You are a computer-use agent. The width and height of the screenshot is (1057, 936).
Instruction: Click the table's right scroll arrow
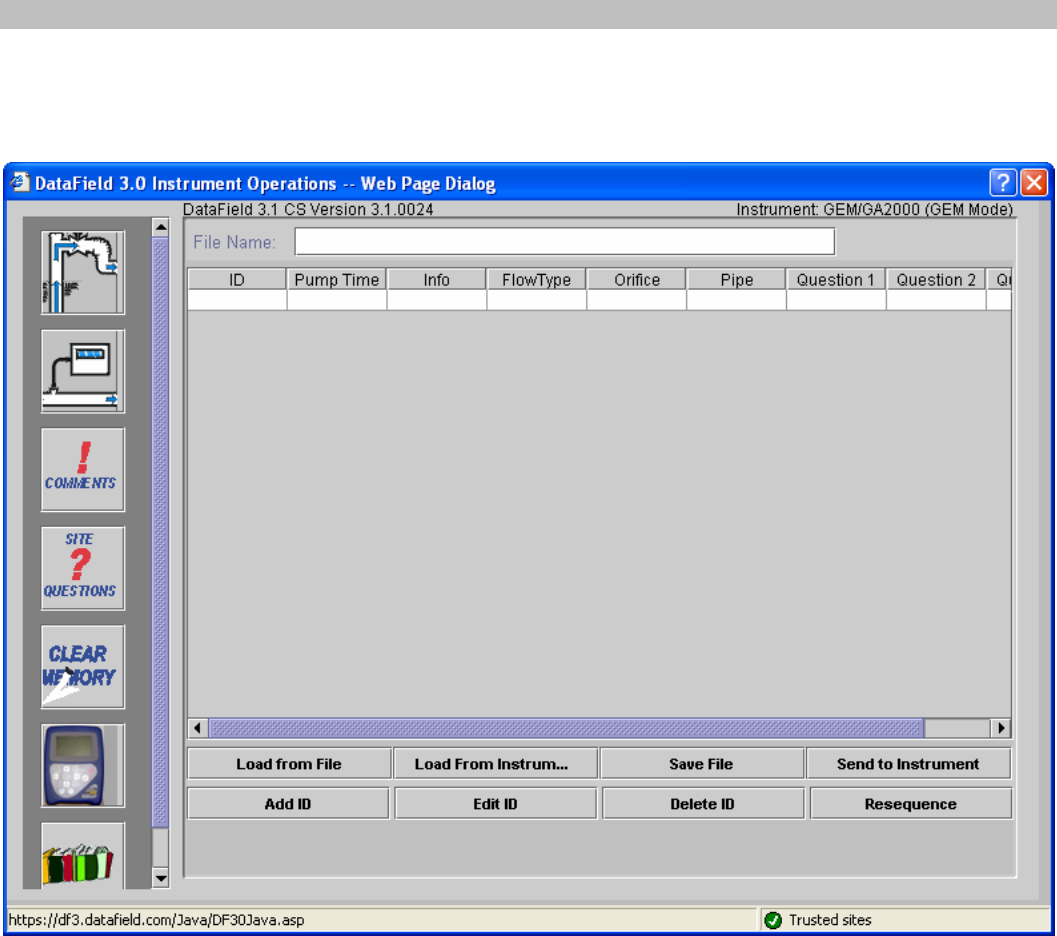(1001, 728)
